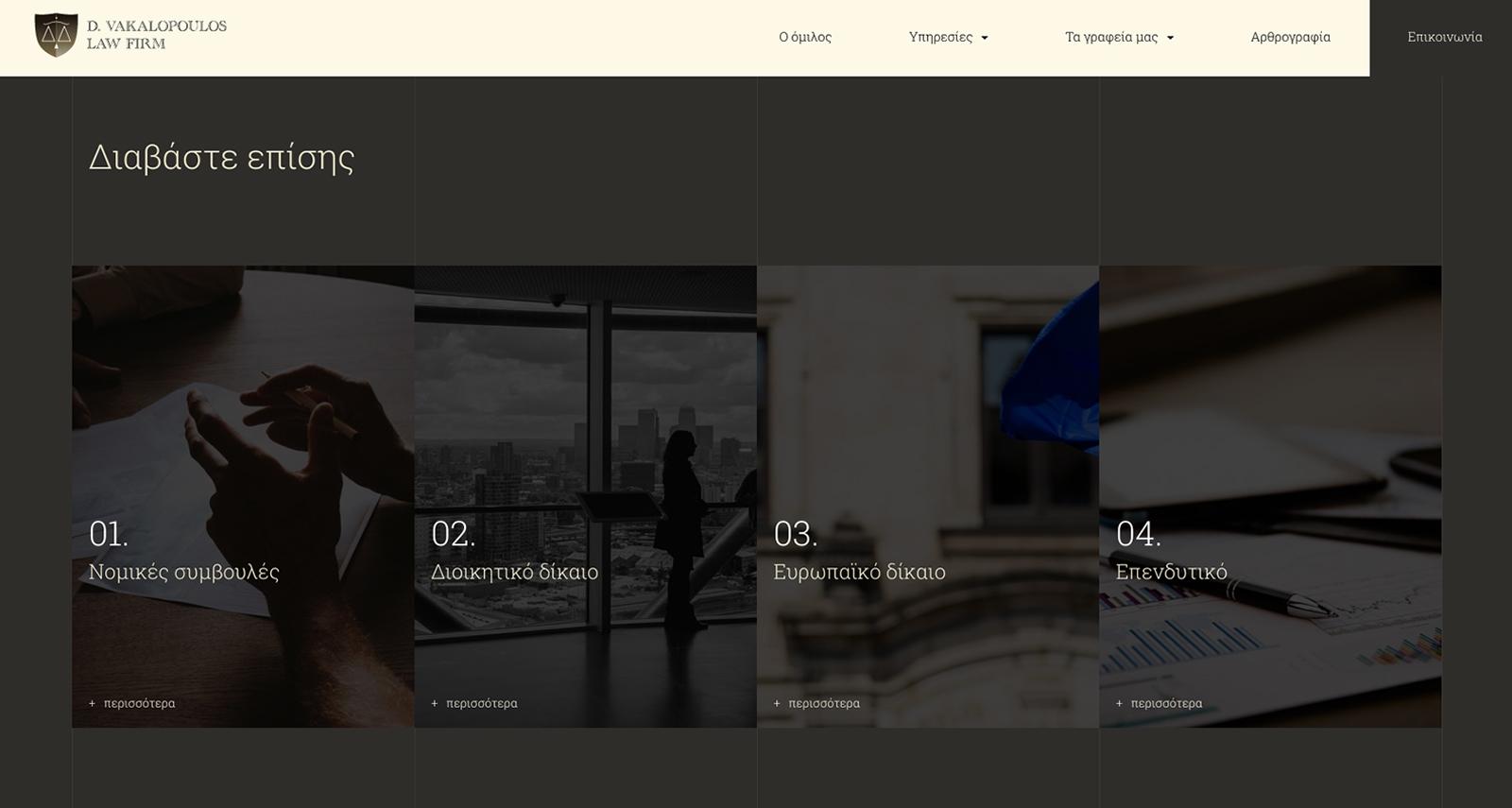The image size is (1512, 808).
Task: Click the 03. number label
Action: coord(796,534)
